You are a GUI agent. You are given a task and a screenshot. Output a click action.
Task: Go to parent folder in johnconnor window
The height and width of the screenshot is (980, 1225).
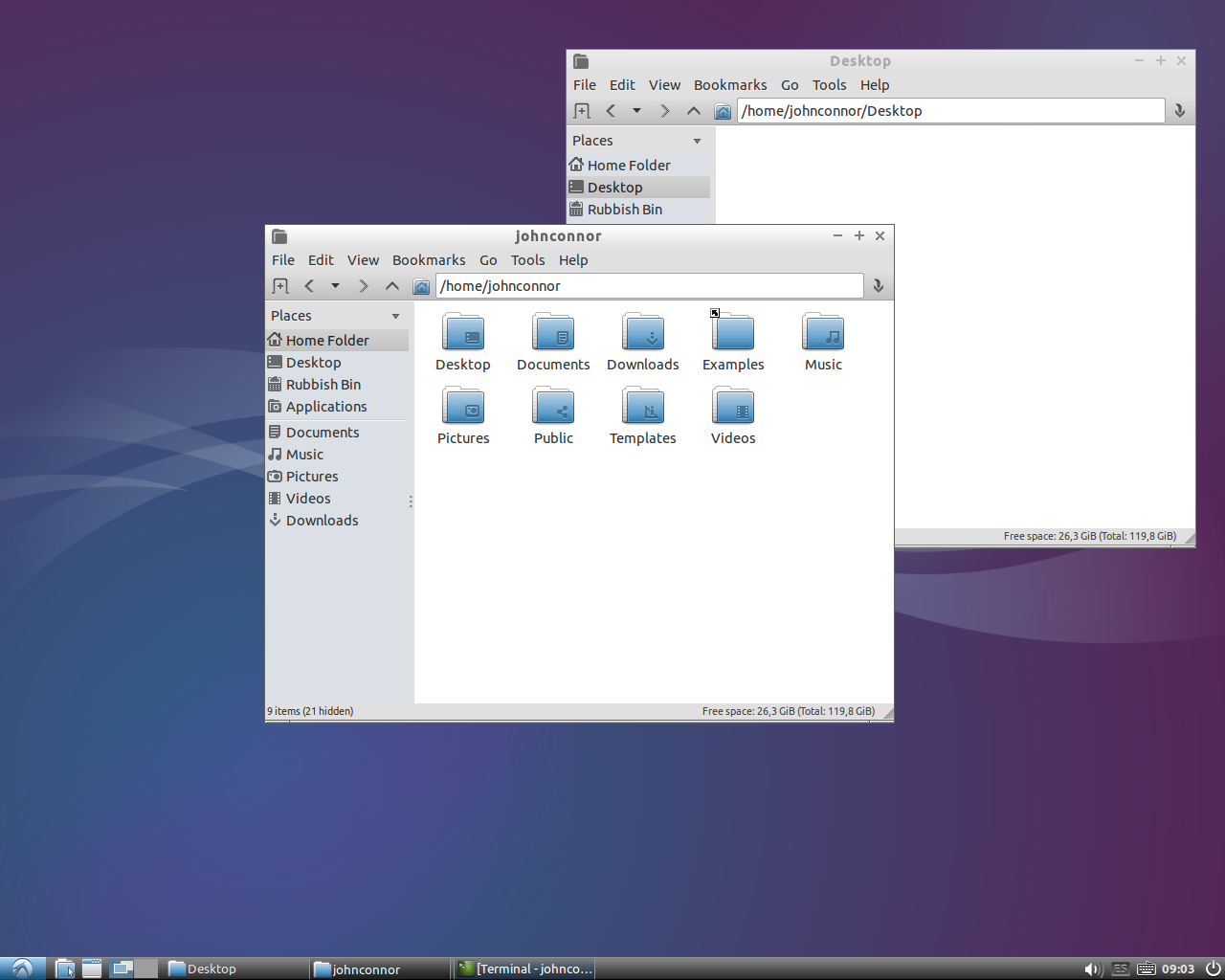point(392,286)
